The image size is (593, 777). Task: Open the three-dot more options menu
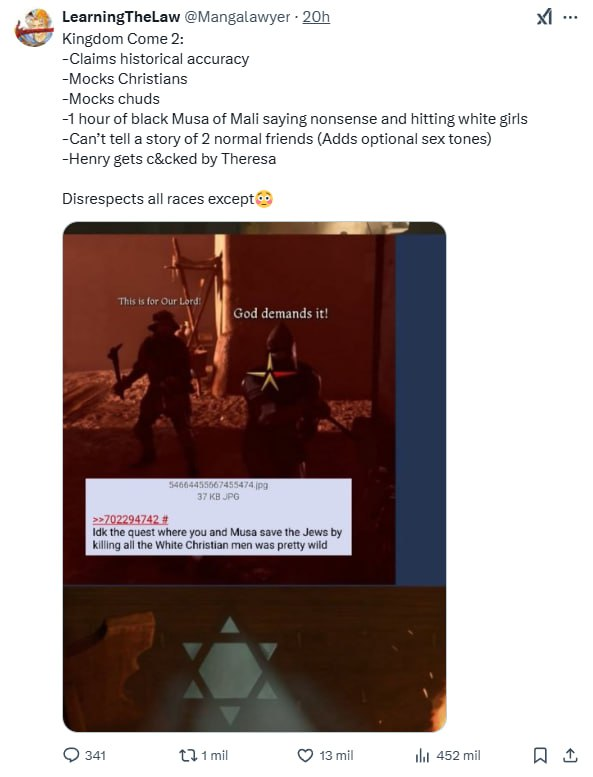(x=571, y=17)
